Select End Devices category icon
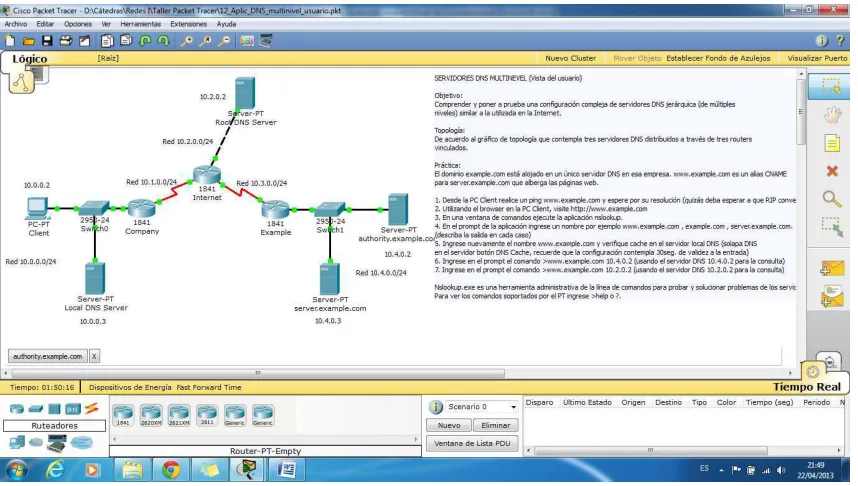Viewport: 858px width, 486px height. [17, 442]
